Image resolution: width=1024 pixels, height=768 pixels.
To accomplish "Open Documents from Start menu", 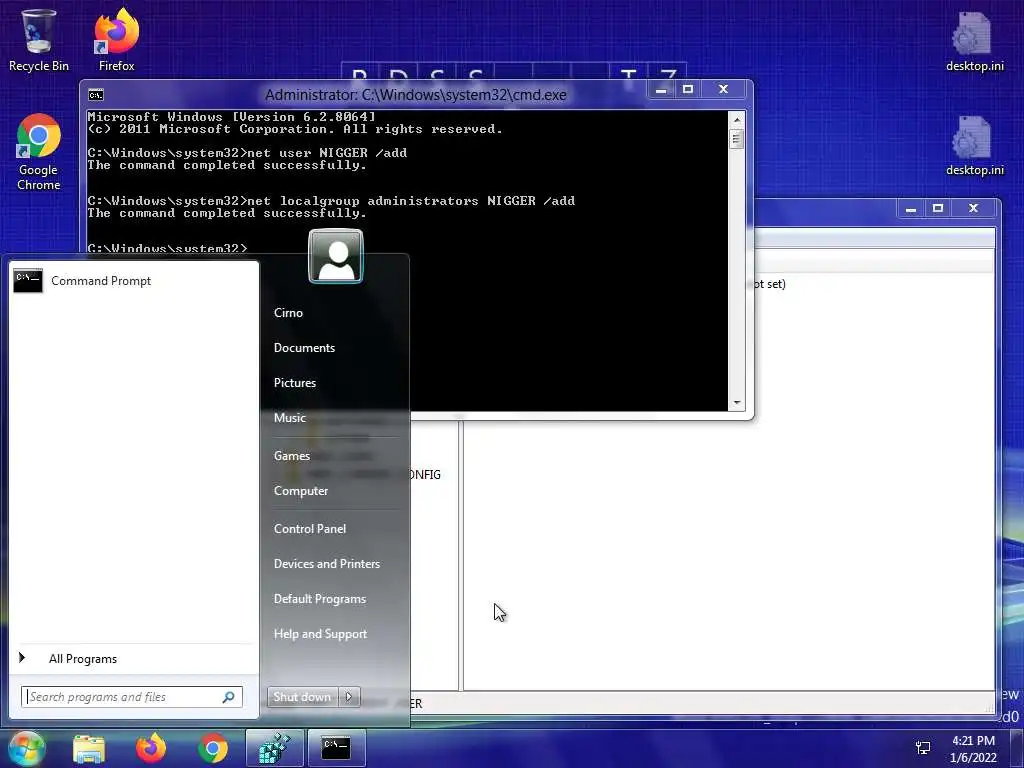I will coord(304,348).
